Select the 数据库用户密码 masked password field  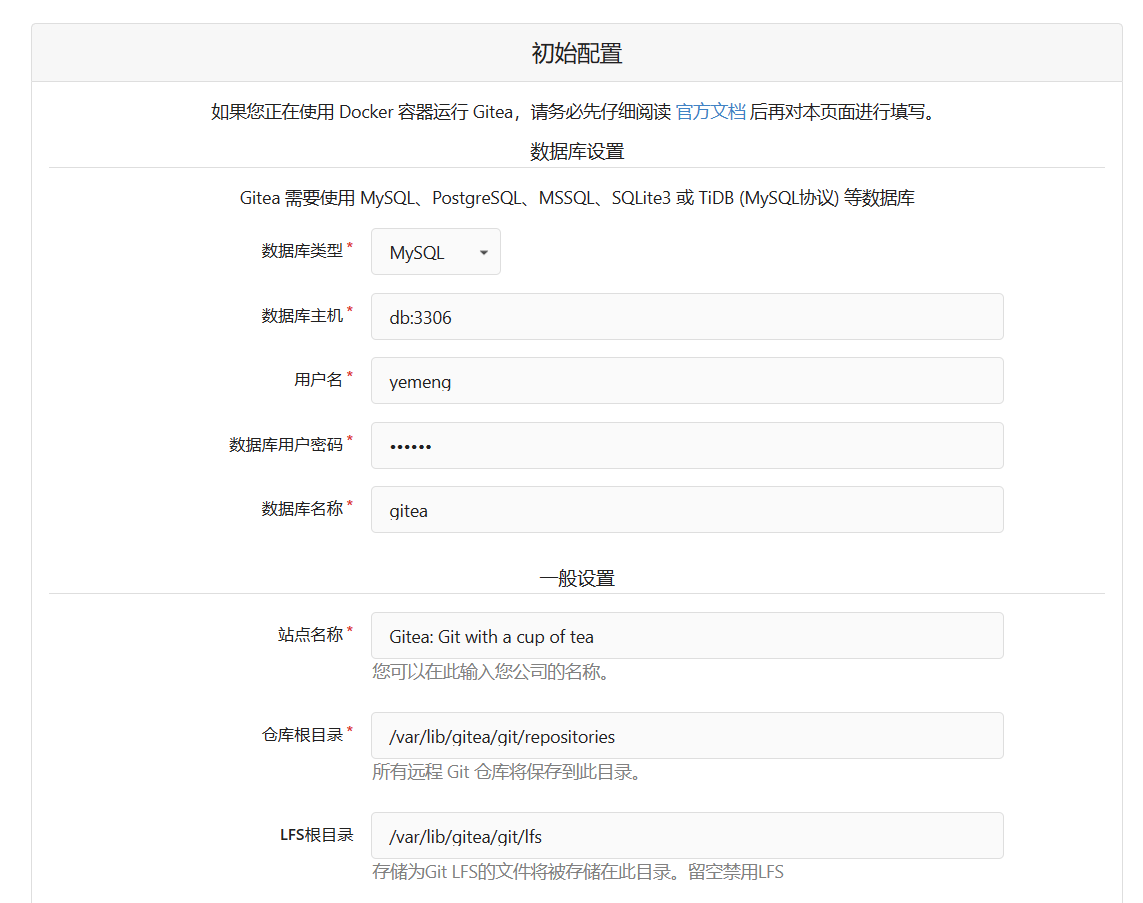tap(686, 446)
